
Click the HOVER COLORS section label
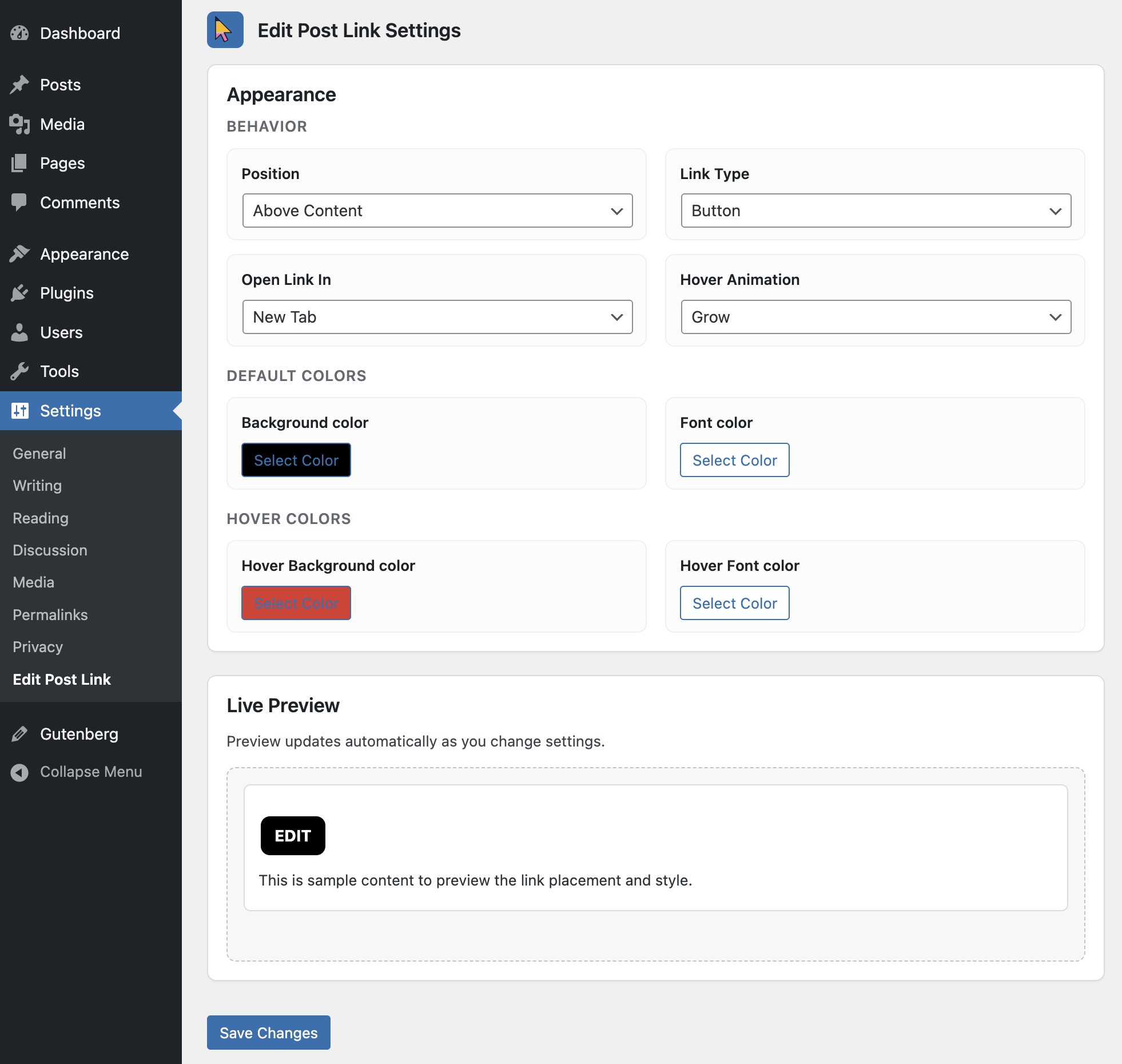pos(289,519)
